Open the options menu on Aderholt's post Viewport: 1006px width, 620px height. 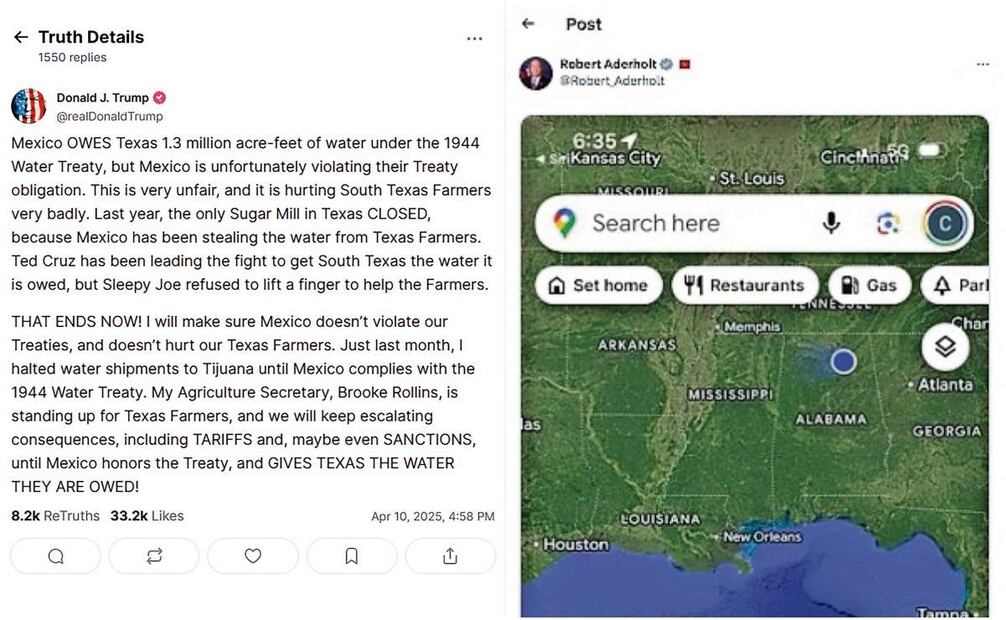point(984,64)
